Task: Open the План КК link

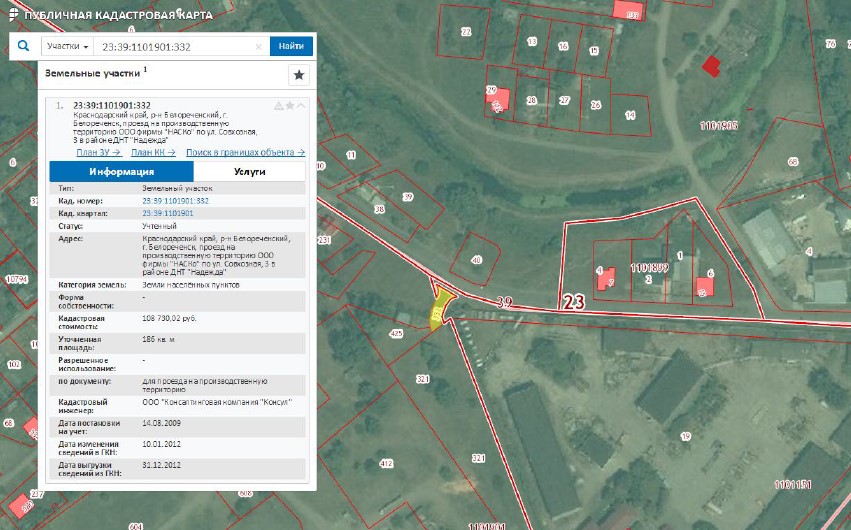Action: 153,152
